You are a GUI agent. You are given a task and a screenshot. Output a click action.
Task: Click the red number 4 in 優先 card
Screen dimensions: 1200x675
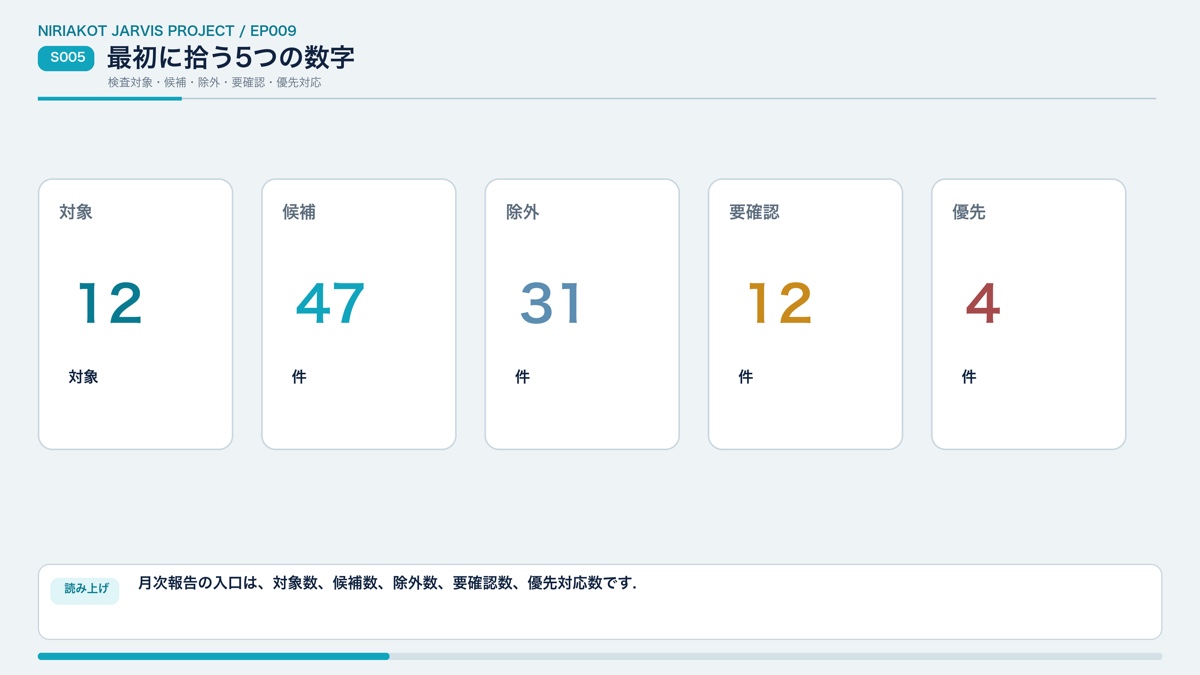[983, 303]
